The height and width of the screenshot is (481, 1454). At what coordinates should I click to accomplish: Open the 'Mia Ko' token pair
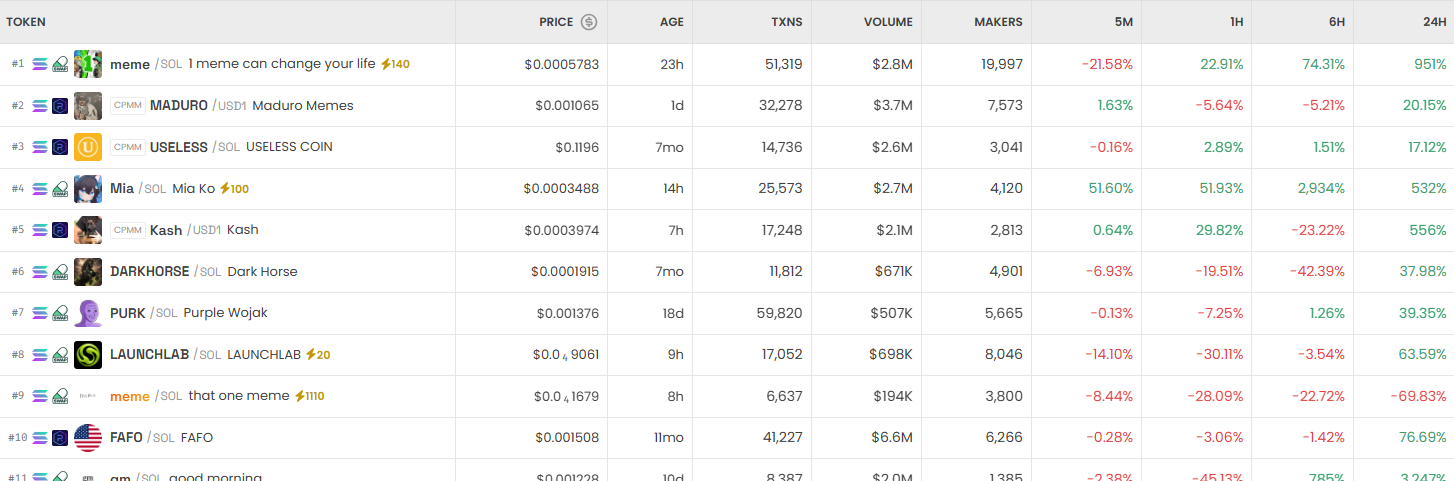coord(193,189)
